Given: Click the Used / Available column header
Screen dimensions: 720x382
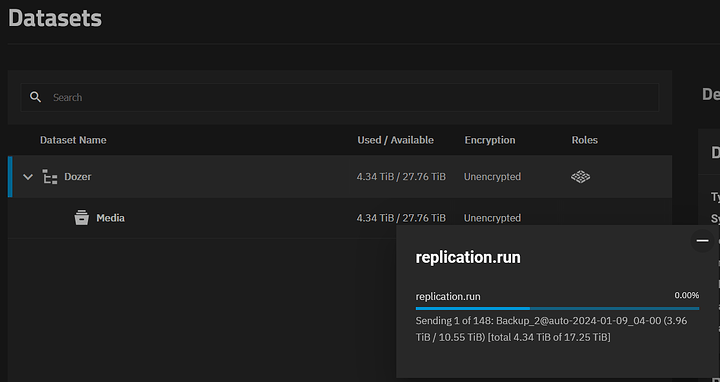Looking at the screenshot, I should (395, 140).
